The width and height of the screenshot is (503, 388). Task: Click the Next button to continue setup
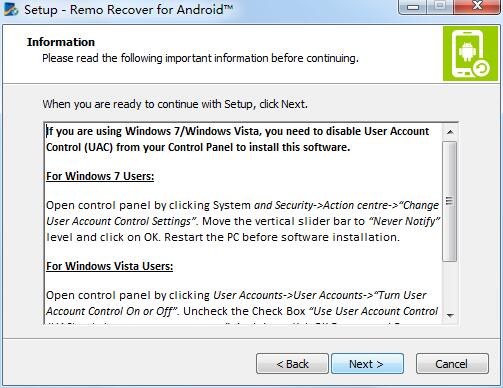pos(367,364)
